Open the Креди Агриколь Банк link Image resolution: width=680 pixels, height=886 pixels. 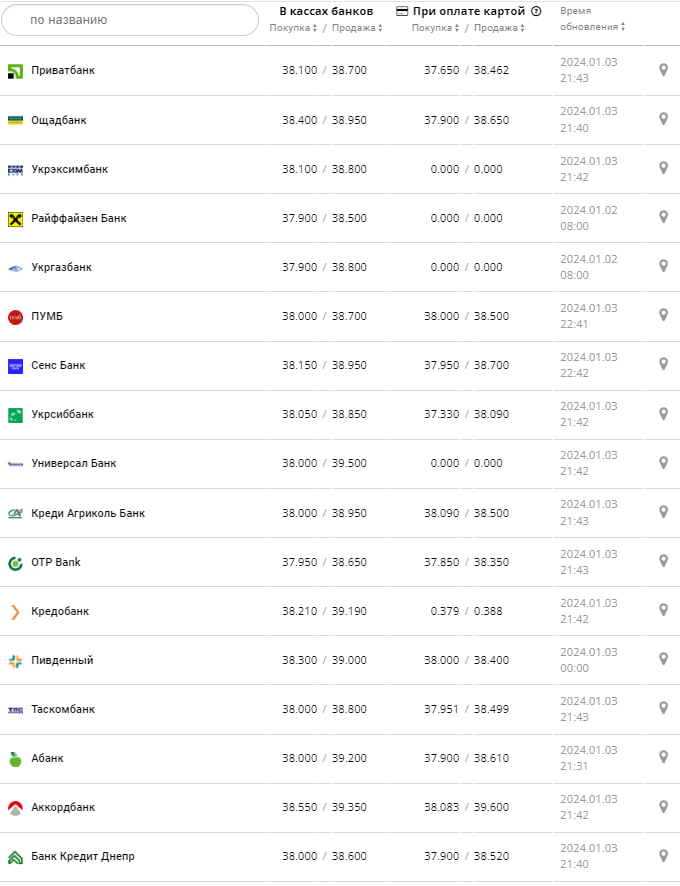tap(88, 513)
